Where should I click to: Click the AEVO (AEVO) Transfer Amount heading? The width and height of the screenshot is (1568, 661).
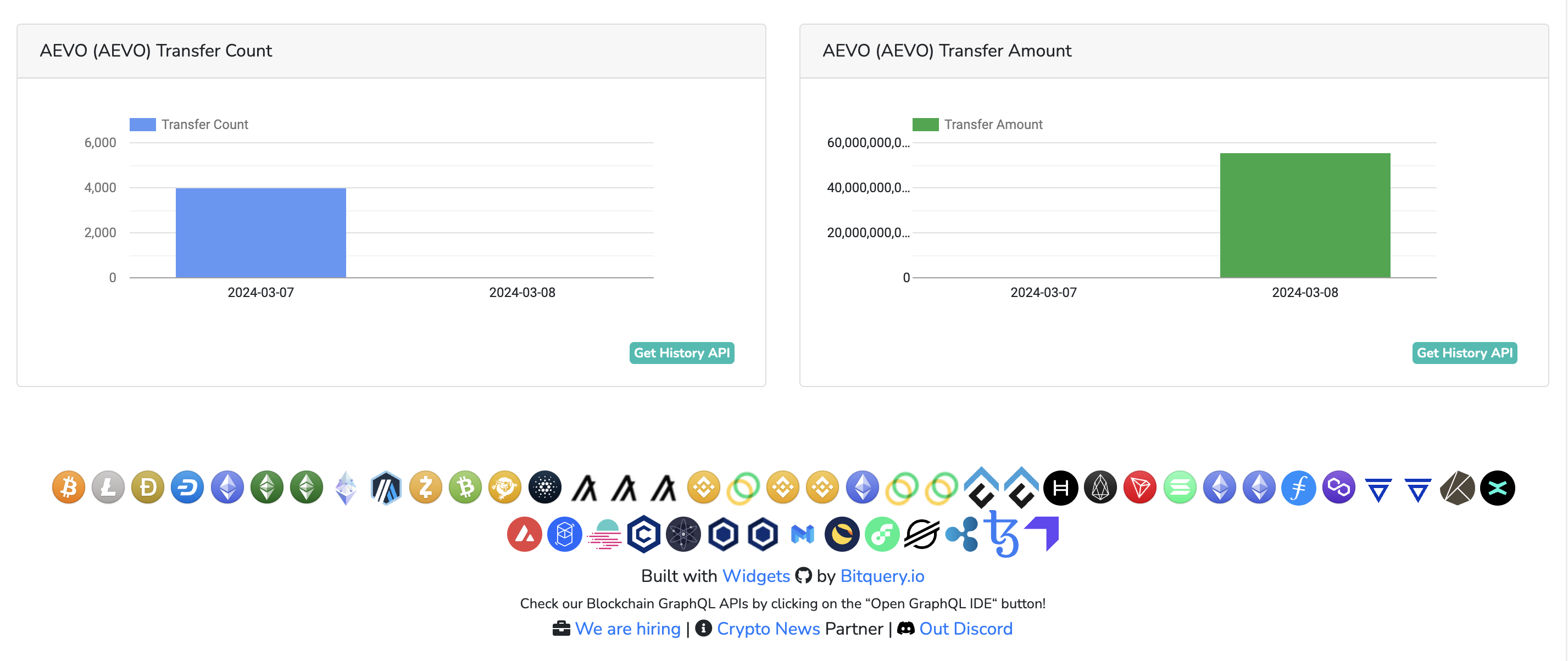(947, 51)
